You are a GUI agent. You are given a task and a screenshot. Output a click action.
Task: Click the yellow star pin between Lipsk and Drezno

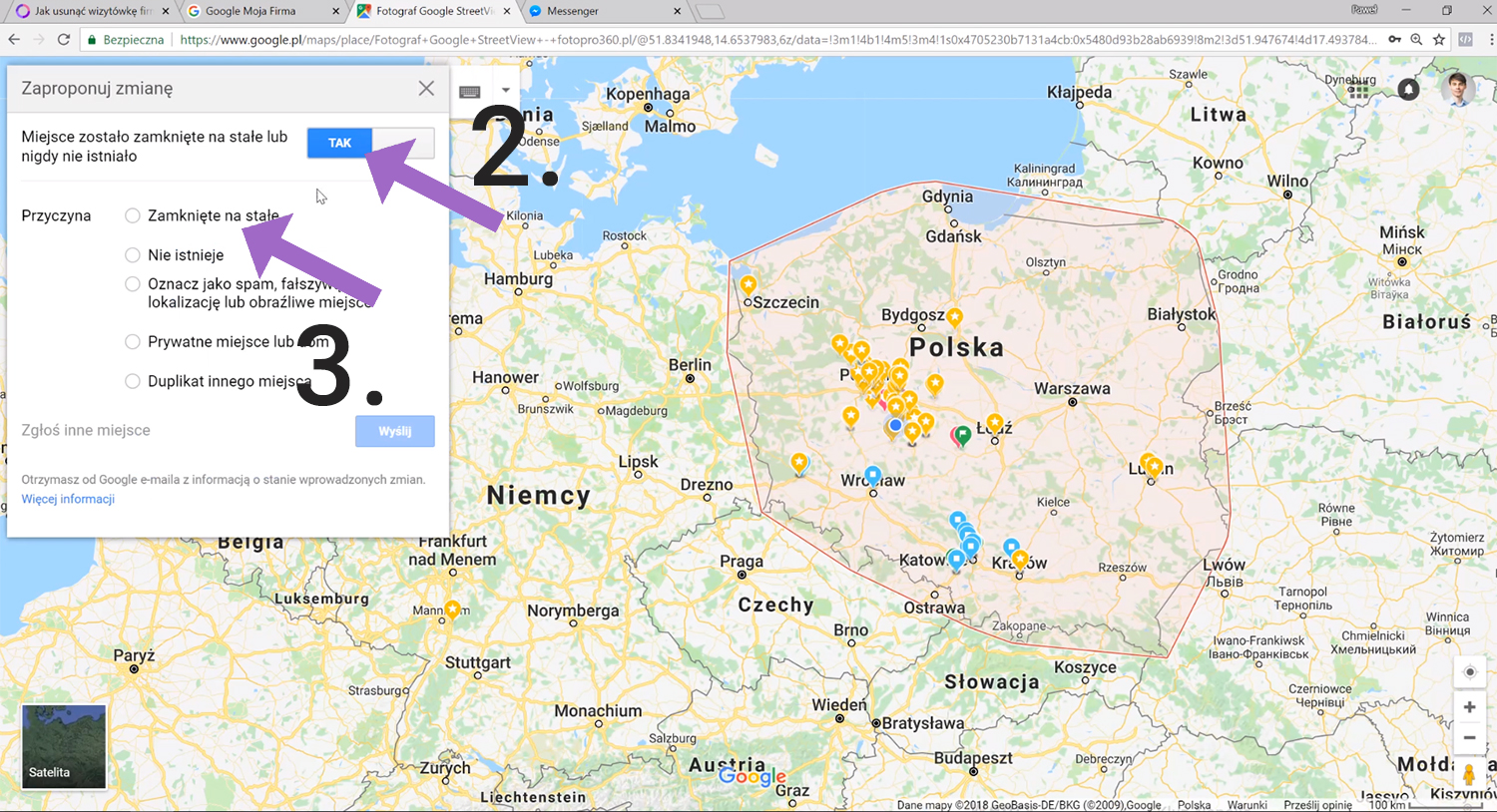coord(799,464)
